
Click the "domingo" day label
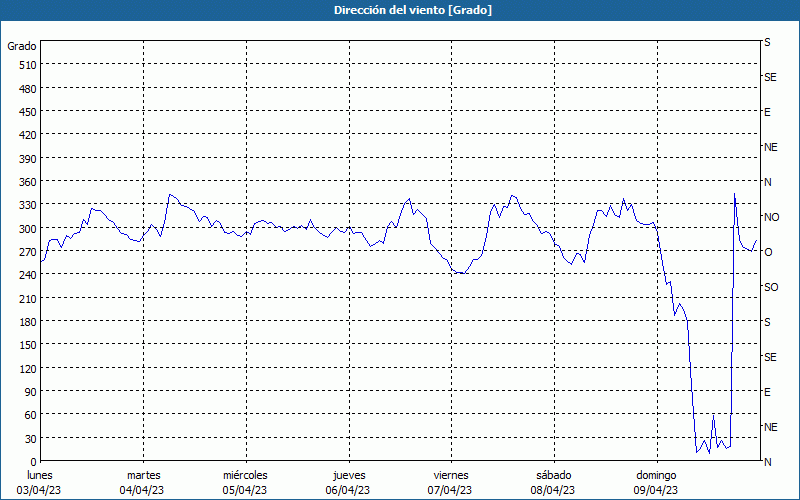(656, 475)
